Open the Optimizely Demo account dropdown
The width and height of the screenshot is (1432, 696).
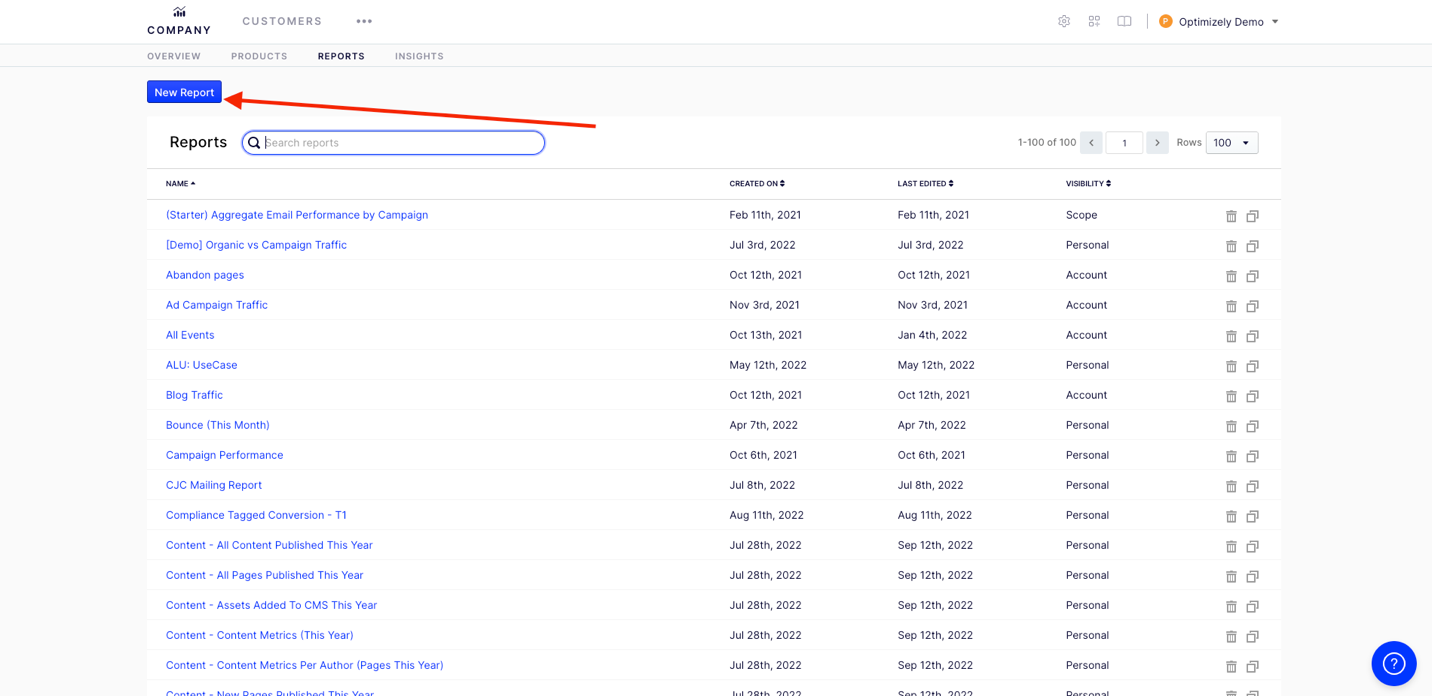1218,21
